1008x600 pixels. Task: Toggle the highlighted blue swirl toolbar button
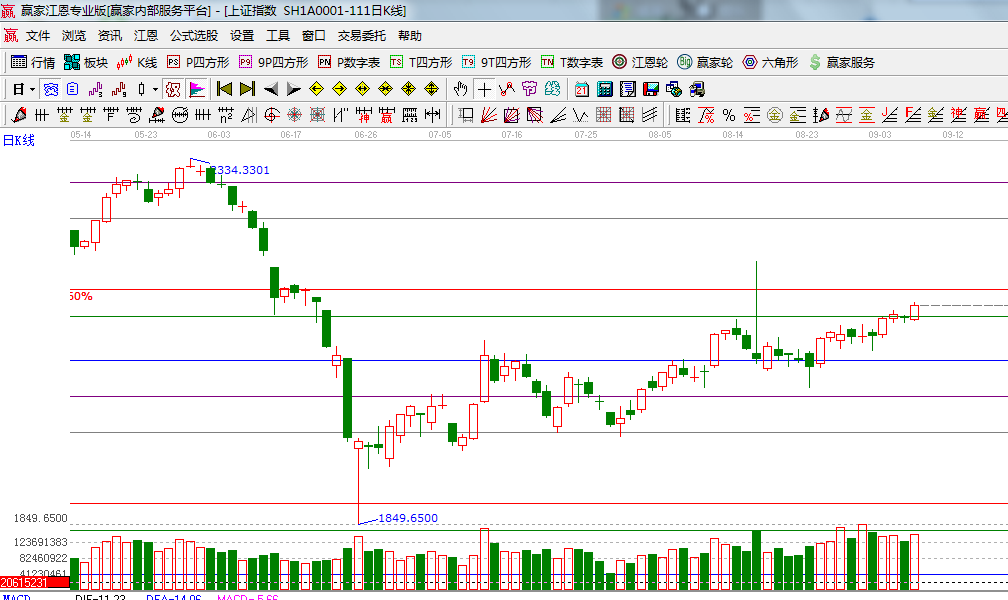coord(50,89)
